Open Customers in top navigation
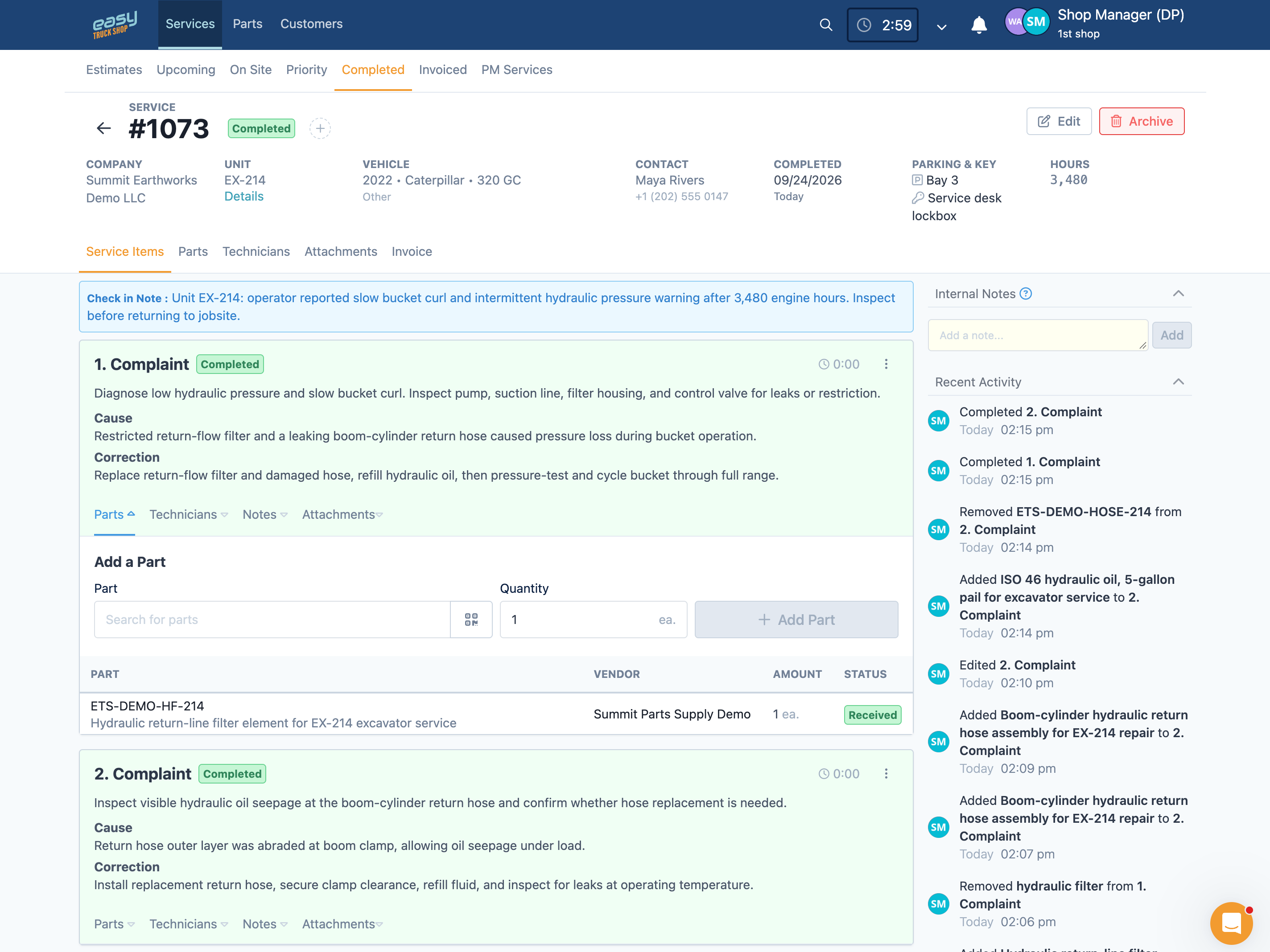The width and height of the screenshot is (1270, 952). (x=311, y=24)
